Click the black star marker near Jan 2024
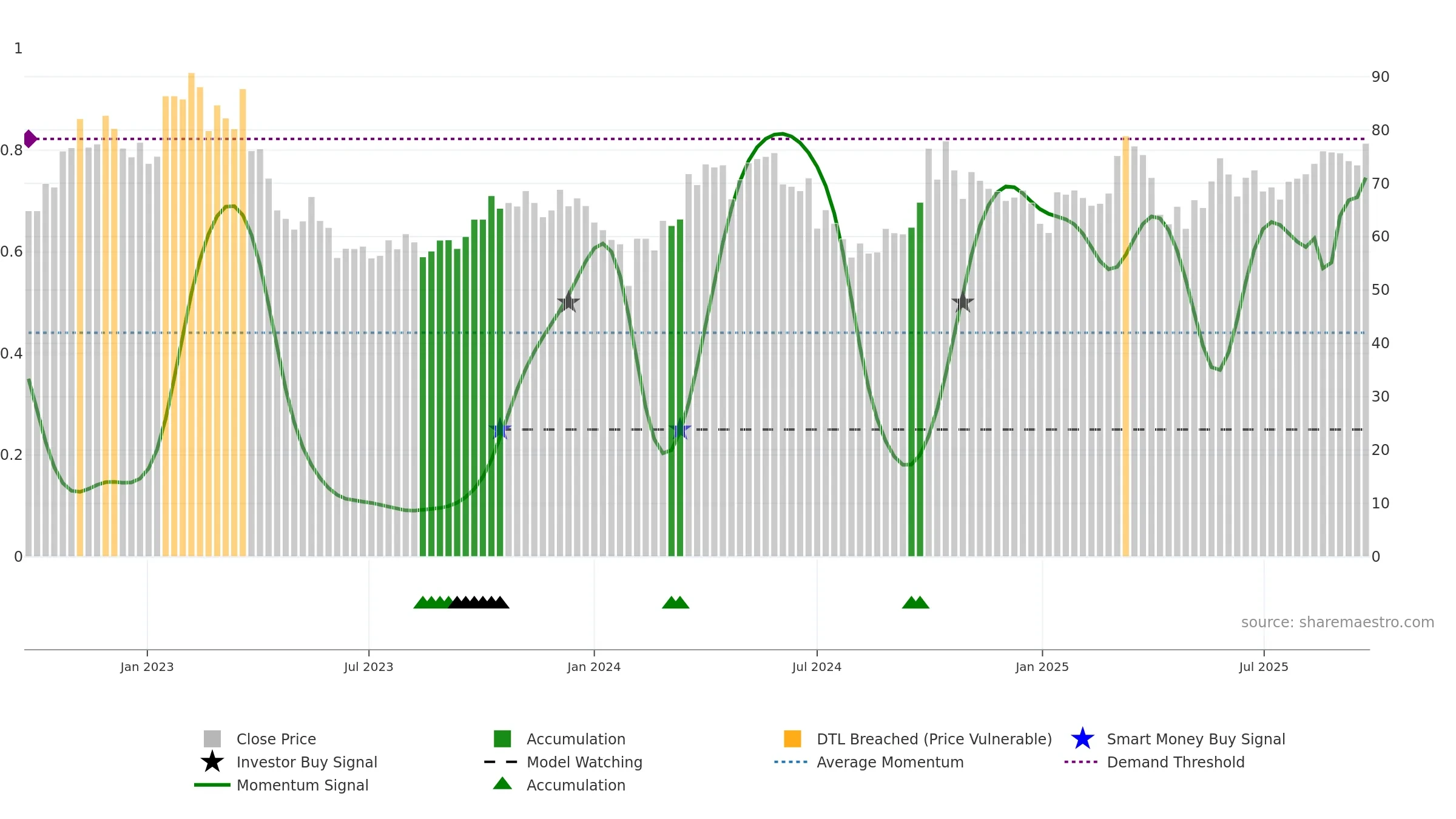The width and height of the screenshot is (1456, 819). click(x=568, y=302)
